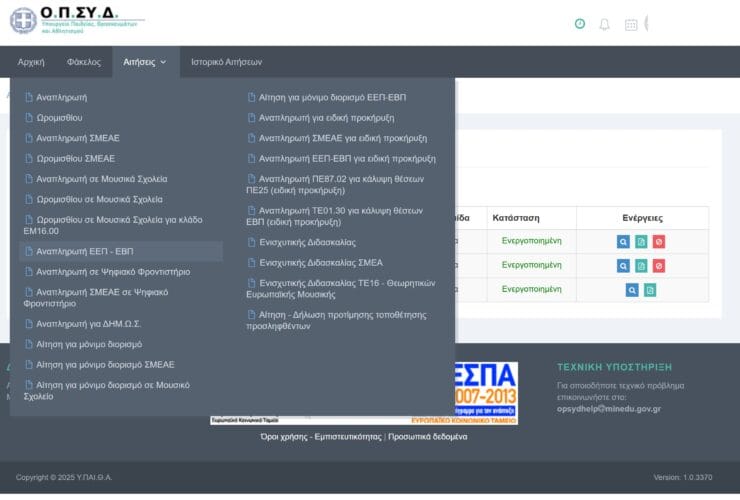Select Ενισχυτικής Διδασκαλίας ΣΜΕΑ option
The image size is (740, 500).
coord(320,263)
